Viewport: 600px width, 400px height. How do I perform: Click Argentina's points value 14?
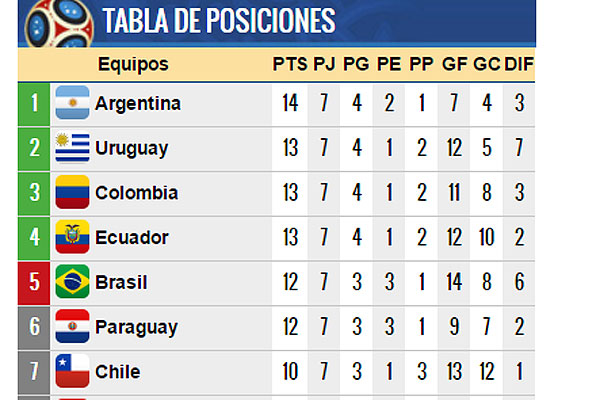tap(289, 103)
